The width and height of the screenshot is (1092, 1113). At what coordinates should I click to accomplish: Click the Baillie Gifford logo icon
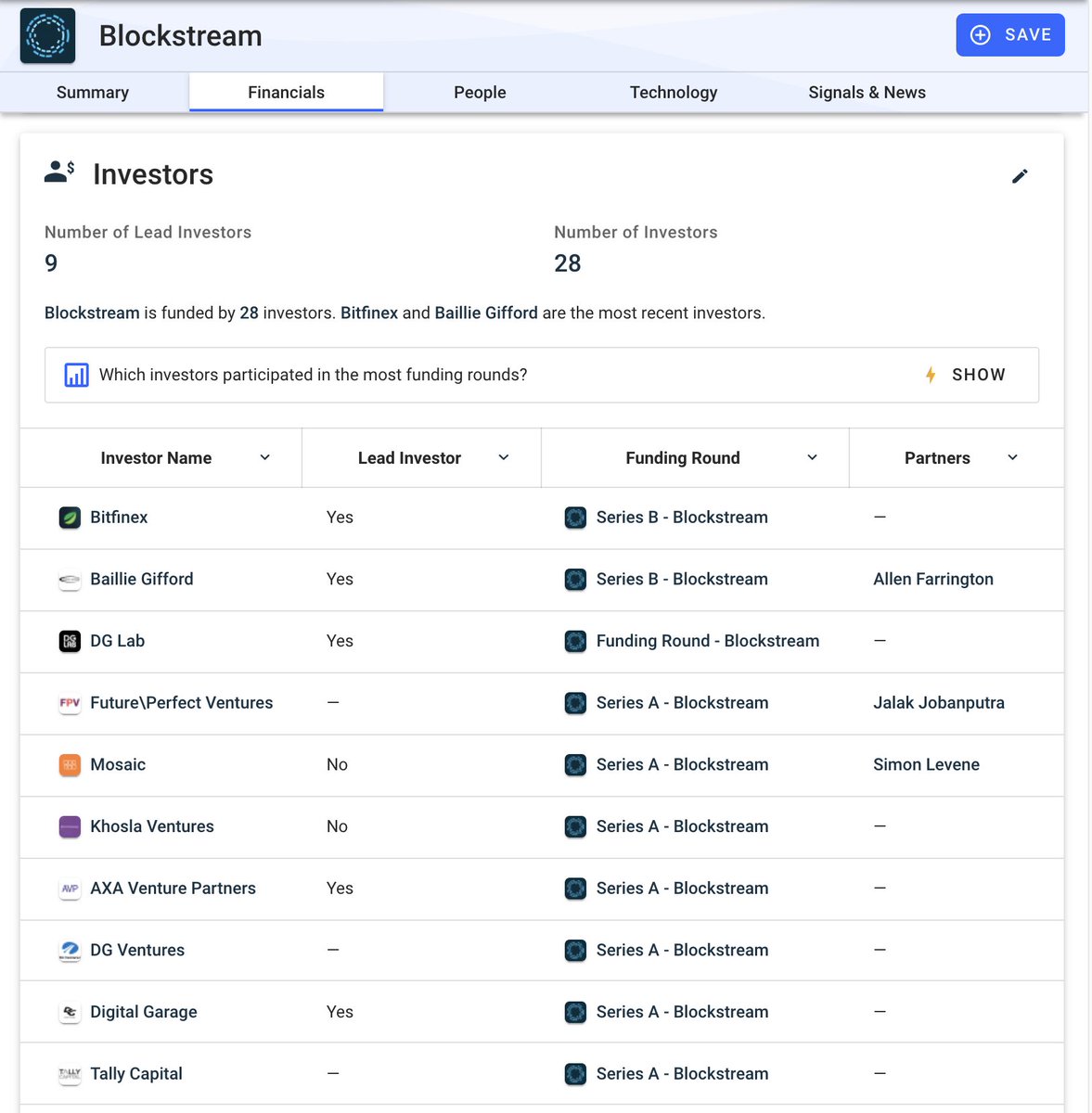(70, 580)
